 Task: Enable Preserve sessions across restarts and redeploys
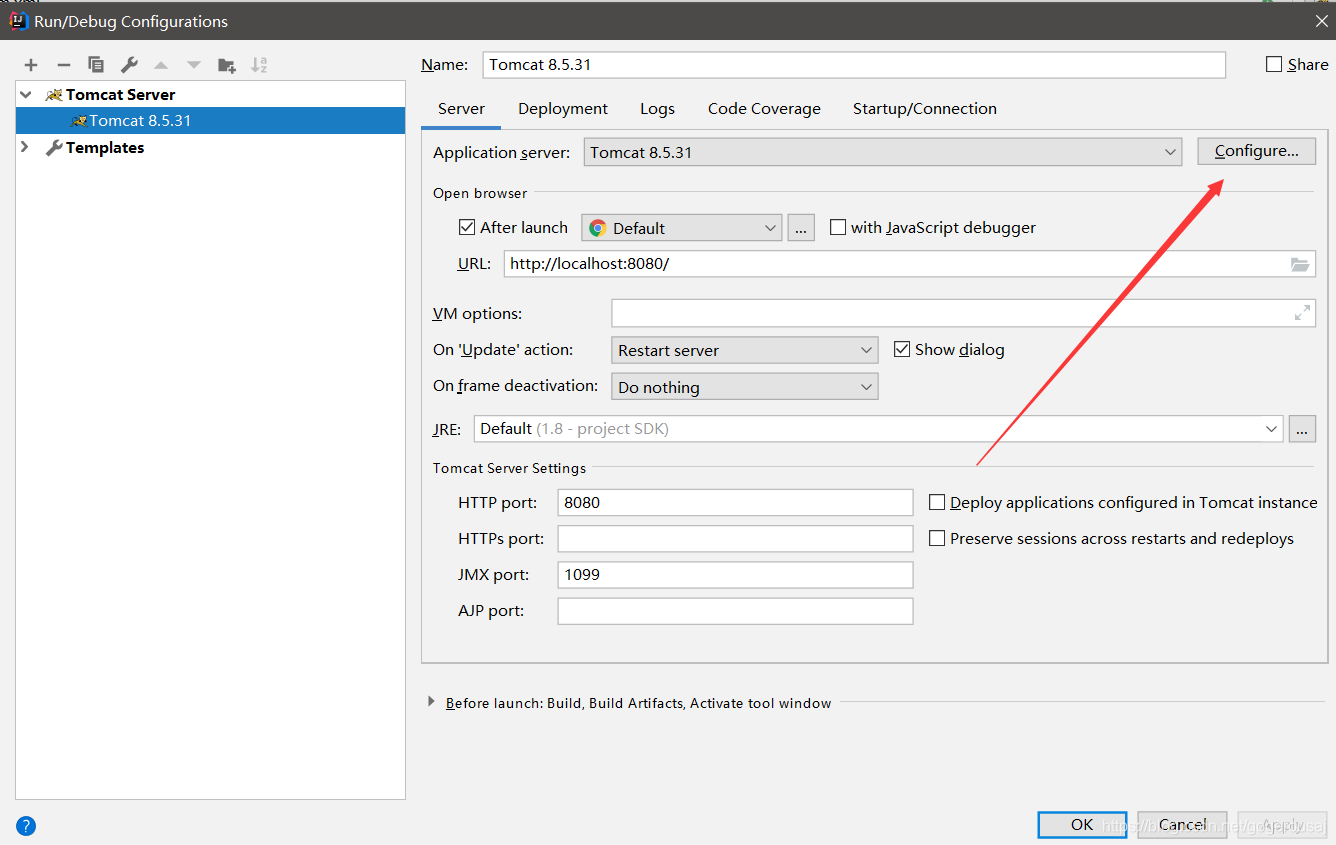[x=937, y=538]
